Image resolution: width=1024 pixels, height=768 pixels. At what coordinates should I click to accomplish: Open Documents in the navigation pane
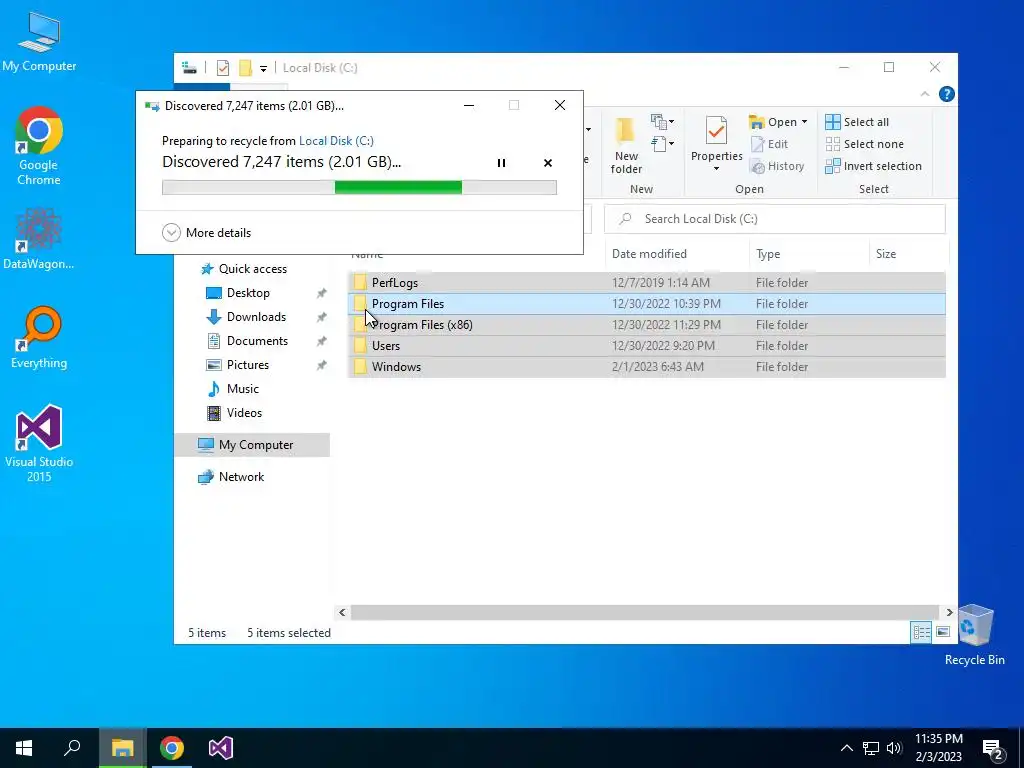pos(247,341)
